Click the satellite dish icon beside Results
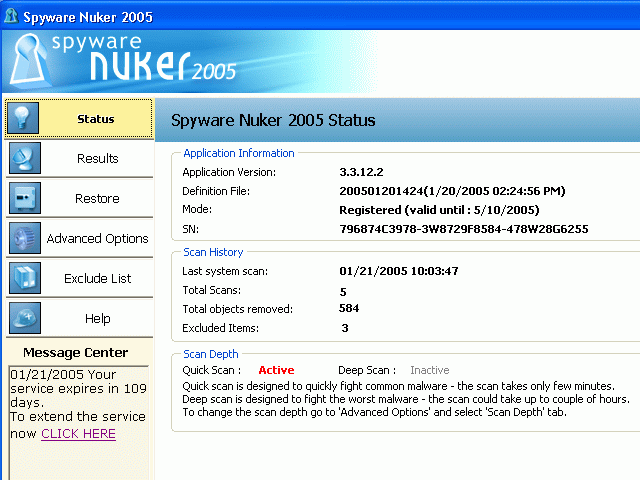 (25, 158)
